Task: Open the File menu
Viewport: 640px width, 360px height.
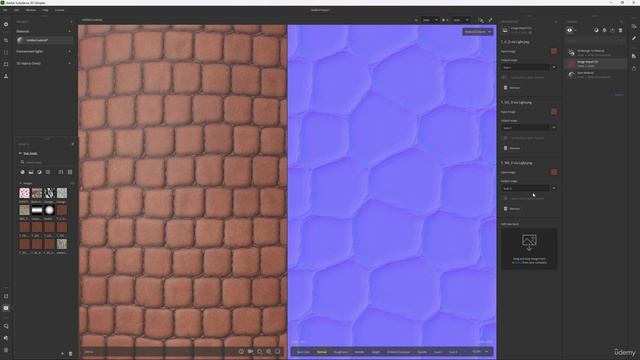Action: coord(5,10)
